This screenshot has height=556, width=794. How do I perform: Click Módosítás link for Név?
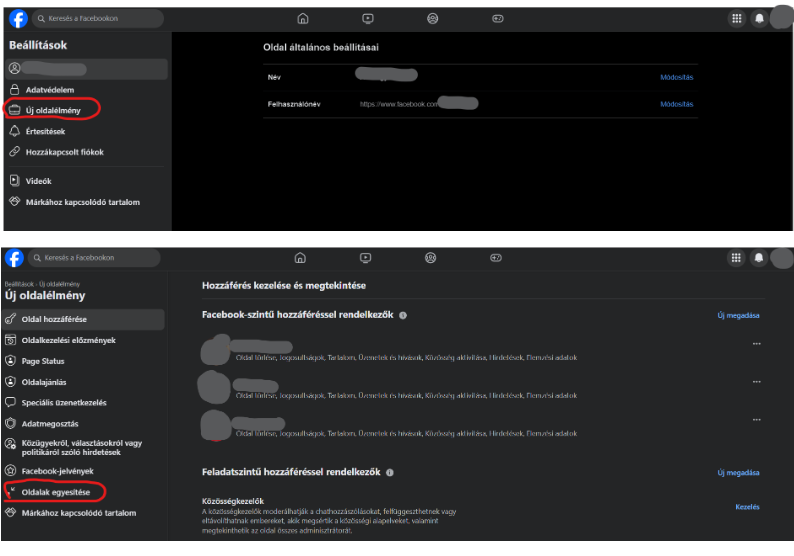[x=677, y=77]
